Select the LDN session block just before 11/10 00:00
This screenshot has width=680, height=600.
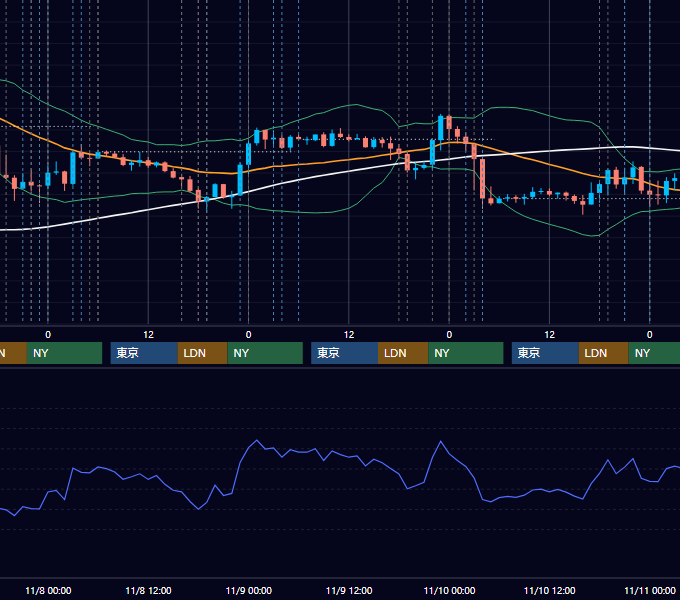click(403, 353)
